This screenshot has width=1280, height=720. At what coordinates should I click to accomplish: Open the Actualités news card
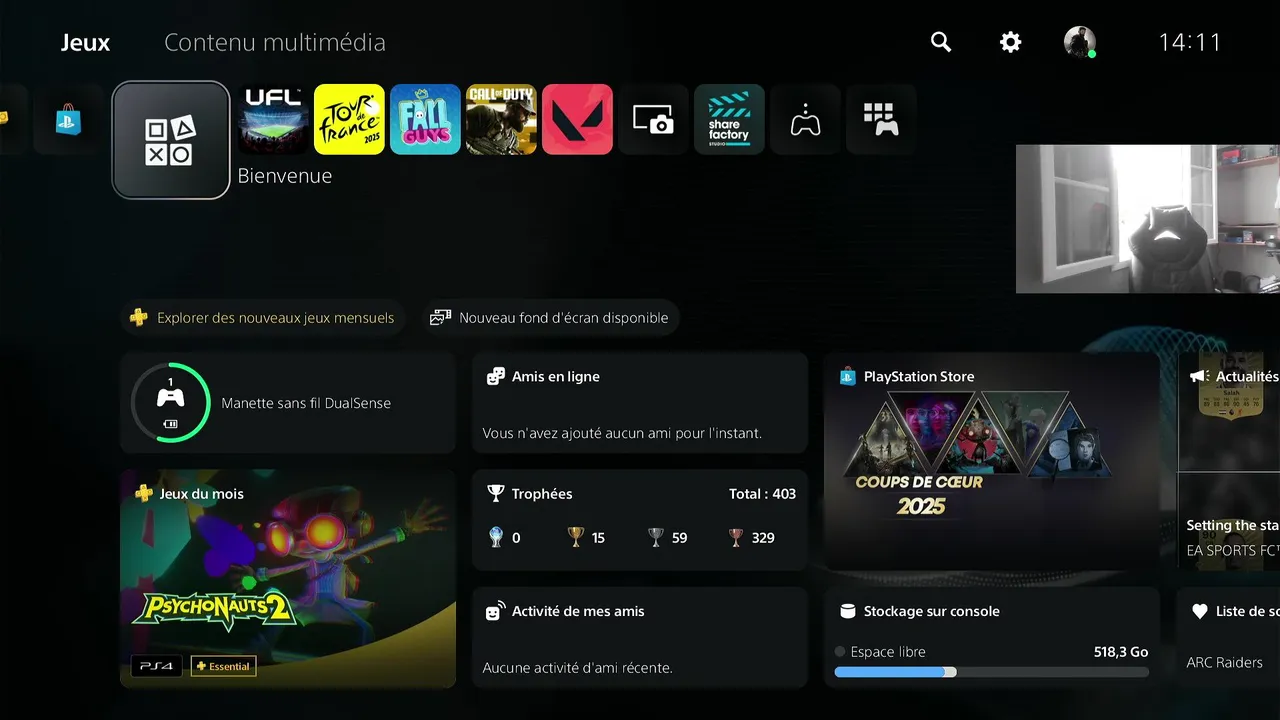pyautogui.click(x=1229, y=461)
